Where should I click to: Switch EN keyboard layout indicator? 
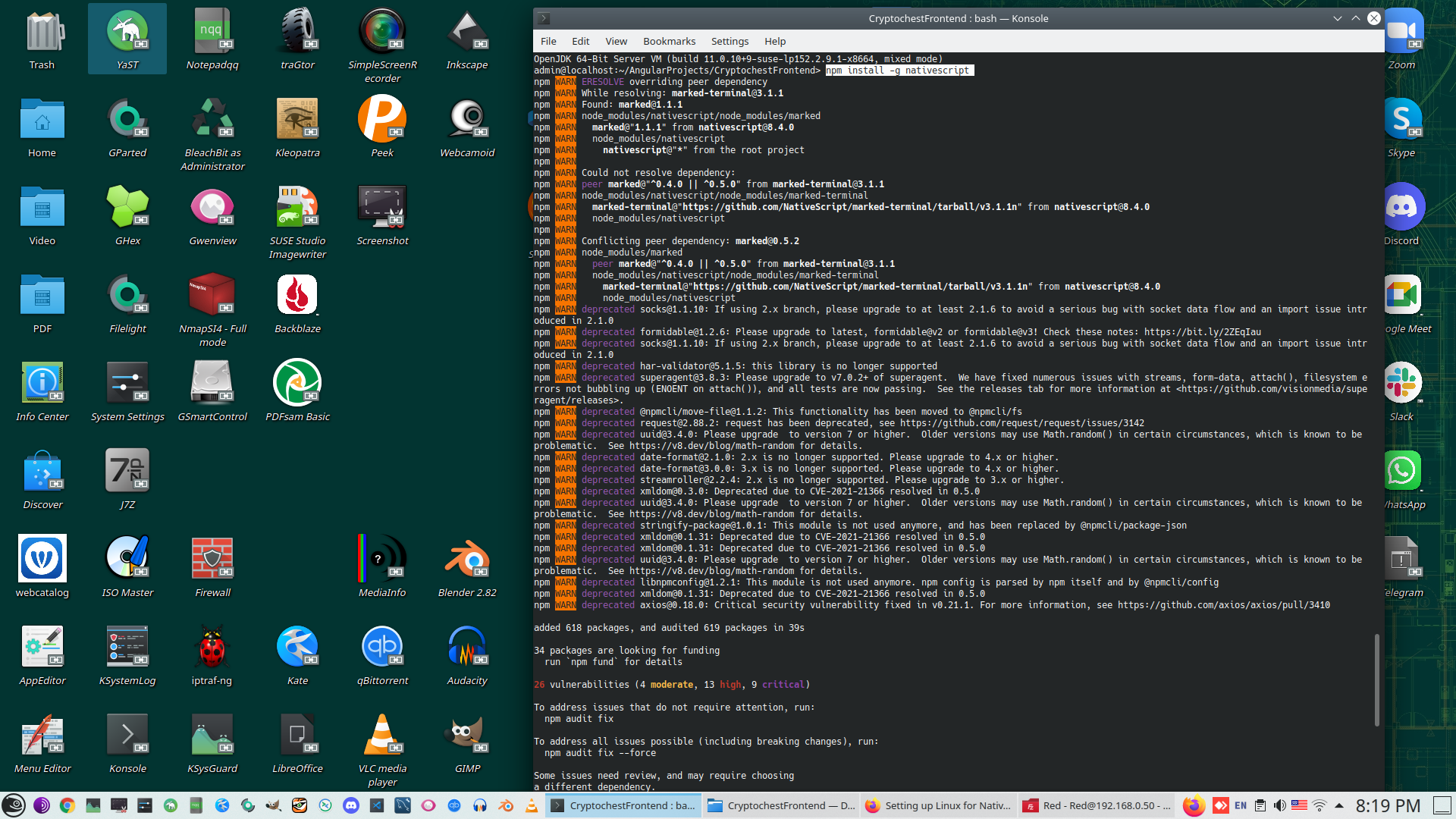(1241, 805)
